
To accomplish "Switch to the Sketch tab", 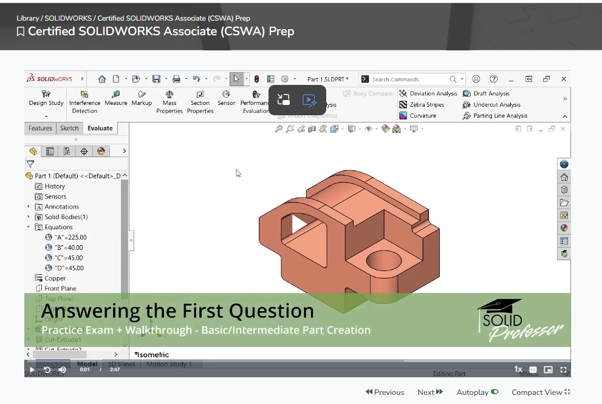I will 69,128.
